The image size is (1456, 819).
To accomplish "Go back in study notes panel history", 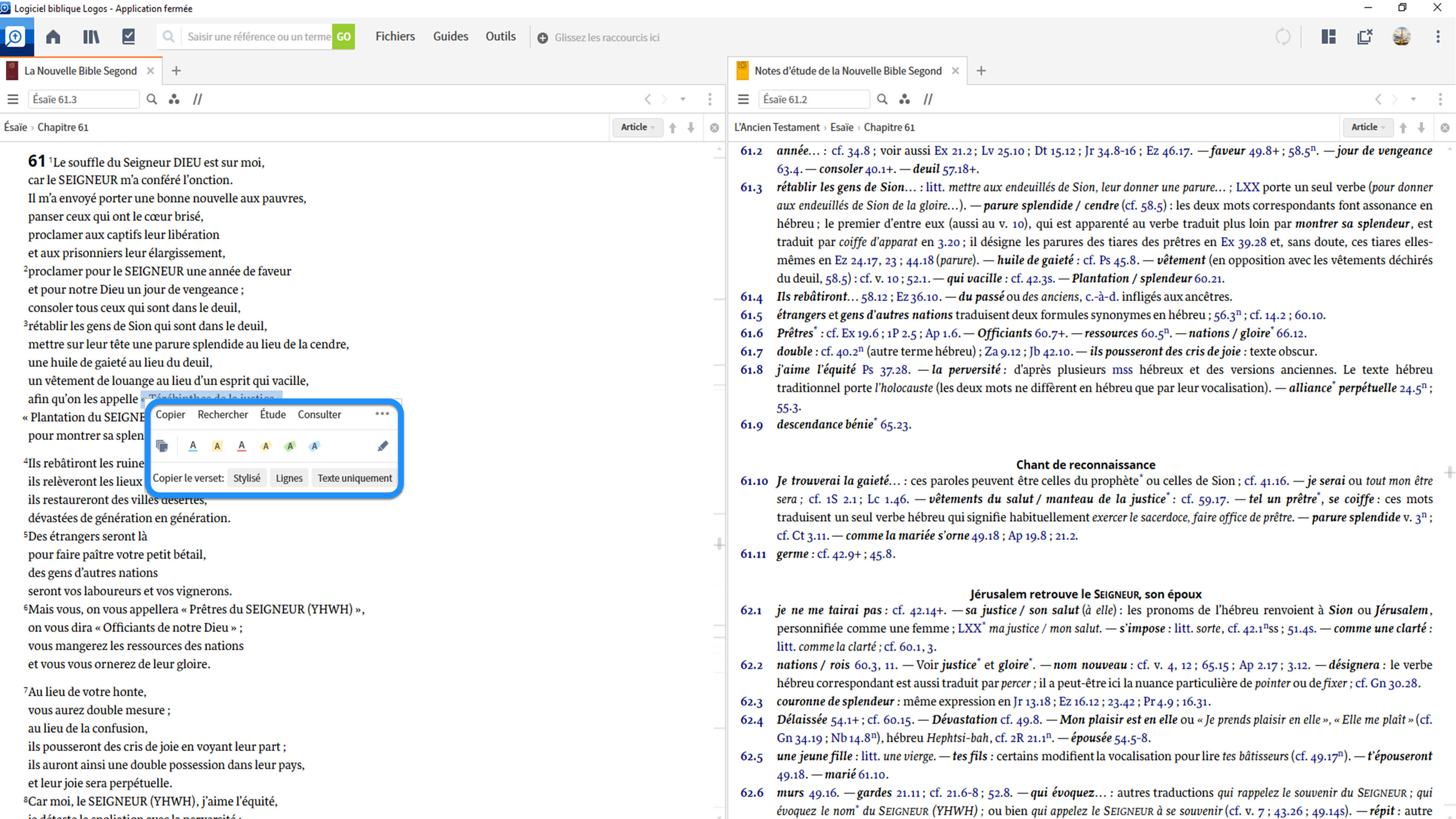I will 1378,99.
